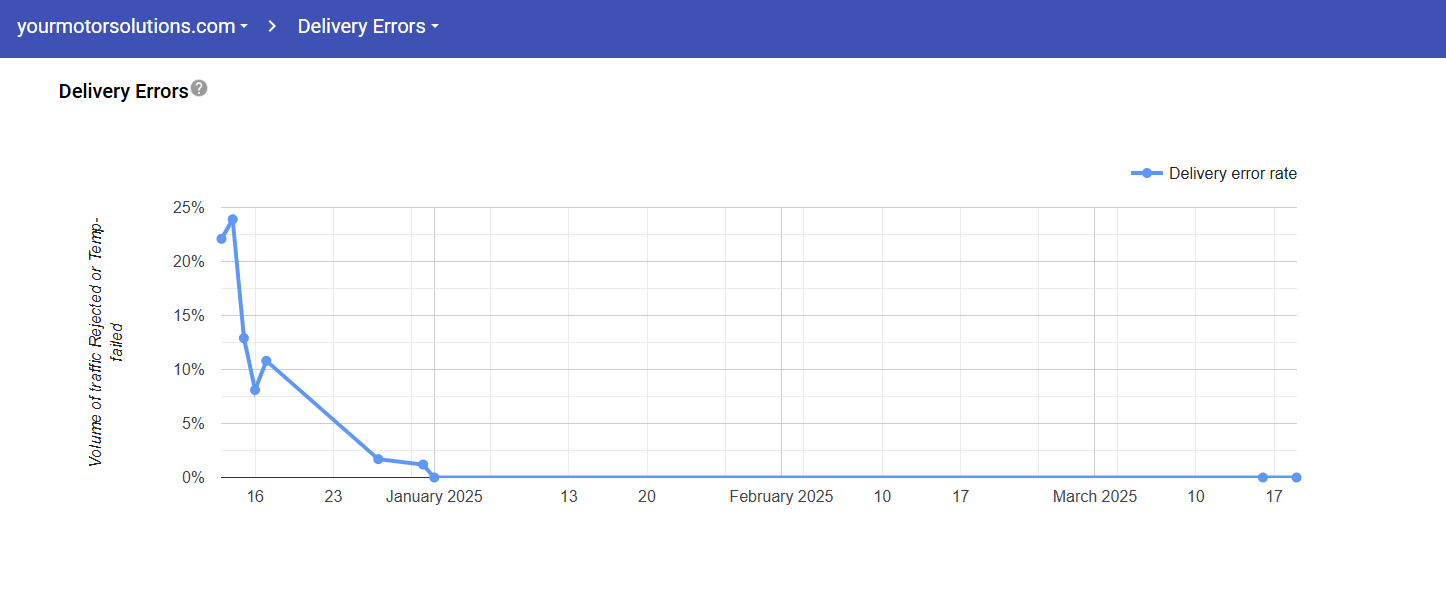Image resolution: width=1446 pixels, height=594 pixels.
Task: Click the breadcrumb chevron separator in header
Action: pyautogui.click(x=272, y=27)
